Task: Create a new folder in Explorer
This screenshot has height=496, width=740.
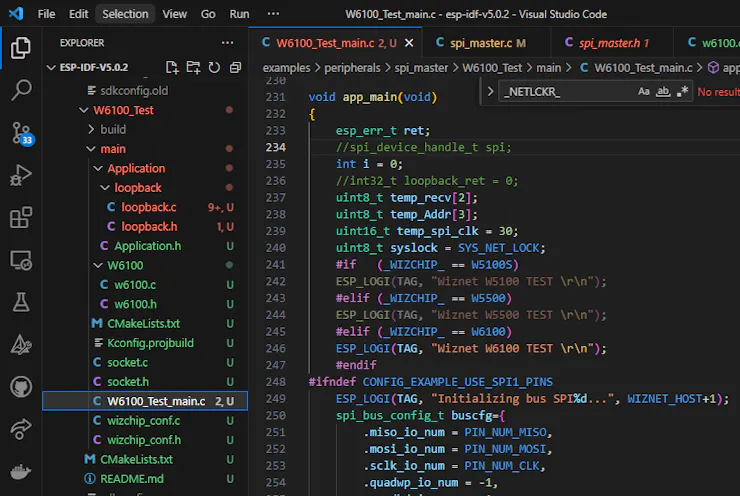Action: [x=193, y=67]
